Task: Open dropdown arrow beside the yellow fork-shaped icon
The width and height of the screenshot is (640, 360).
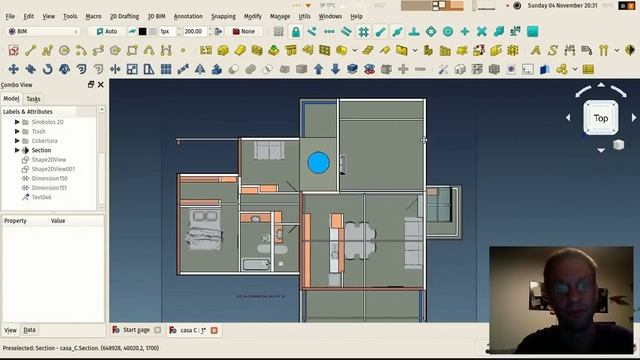Action: coord(616,51)
